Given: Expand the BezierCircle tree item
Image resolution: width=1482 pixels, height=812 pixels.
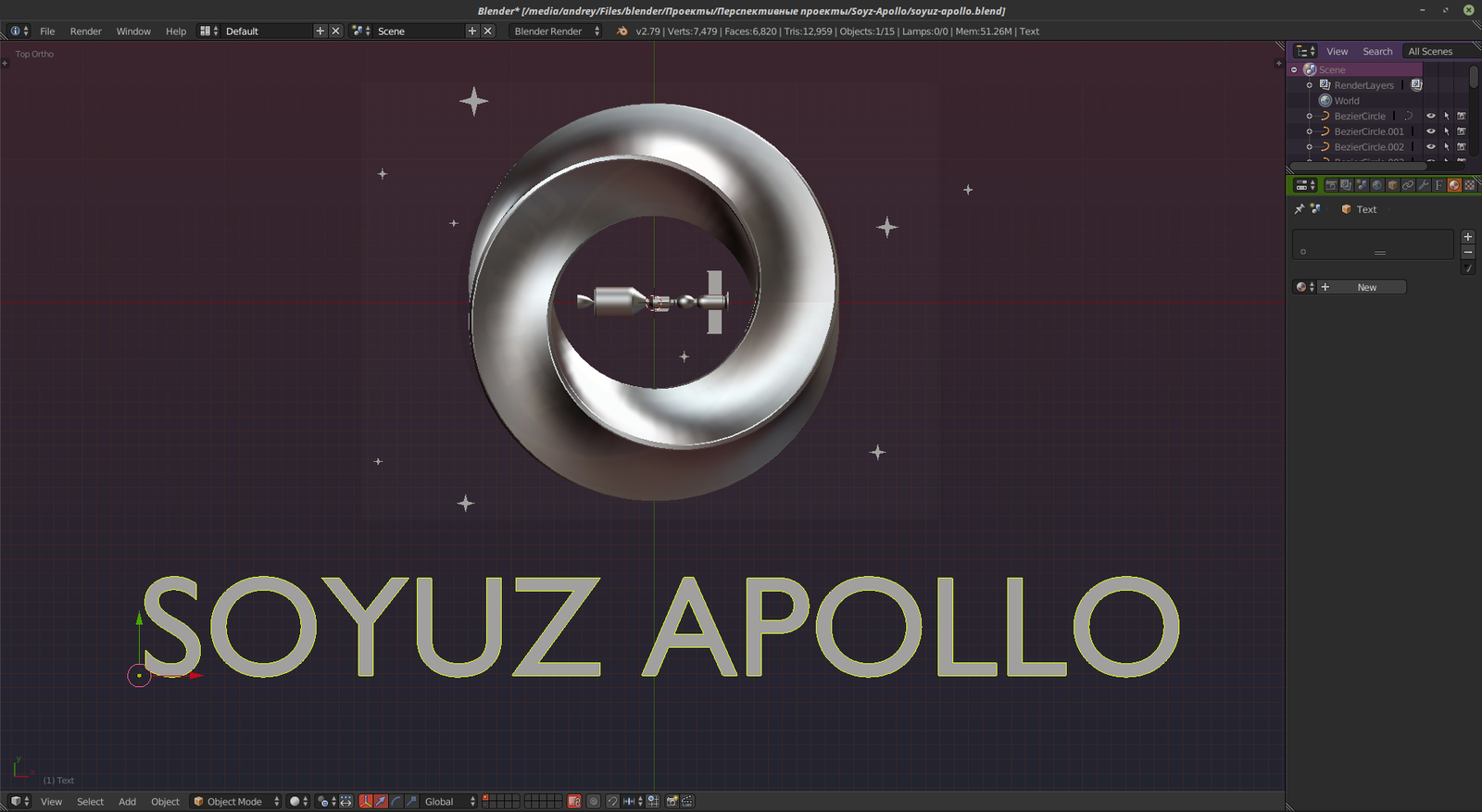Looking at the screenshot, I should pyautogui.click(x=1309, y=116).
